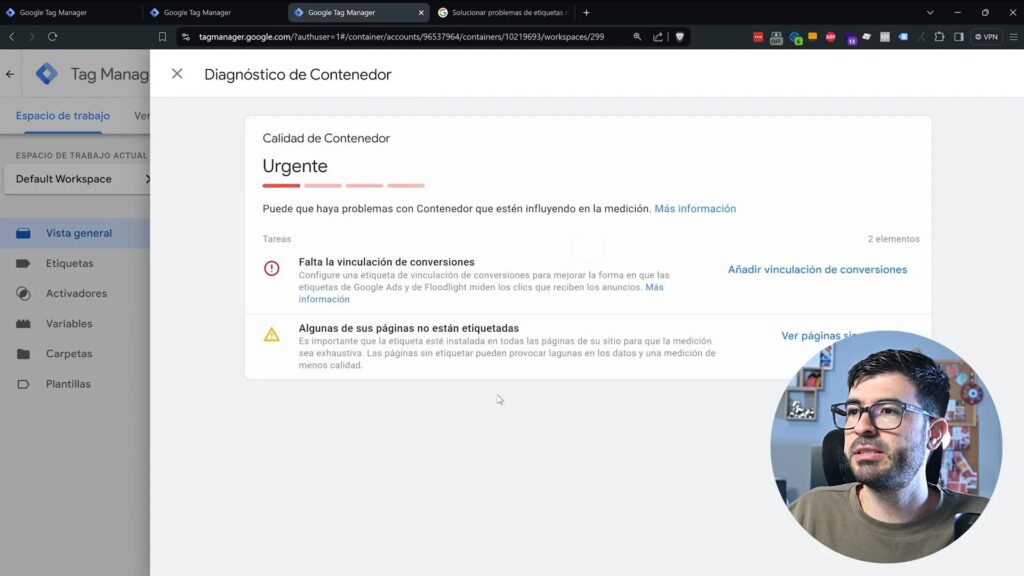The image size is (1024, 576).
Task: Click the Activadores target icon
Action: pos(24,293)
